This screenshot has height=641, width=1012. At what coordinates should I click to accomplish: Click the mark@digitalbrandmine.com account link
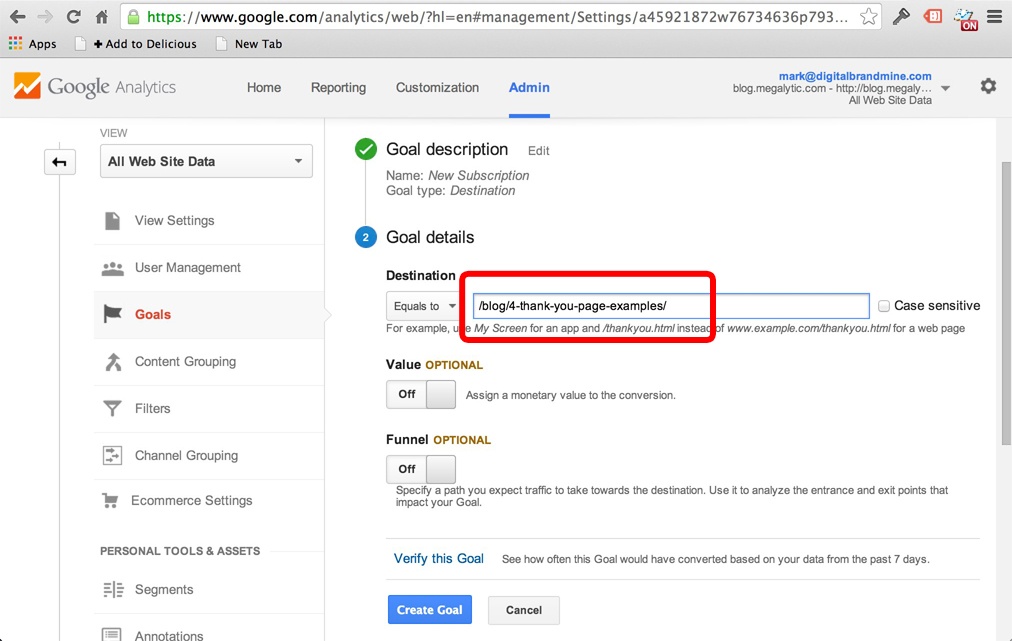pos(855,76)
